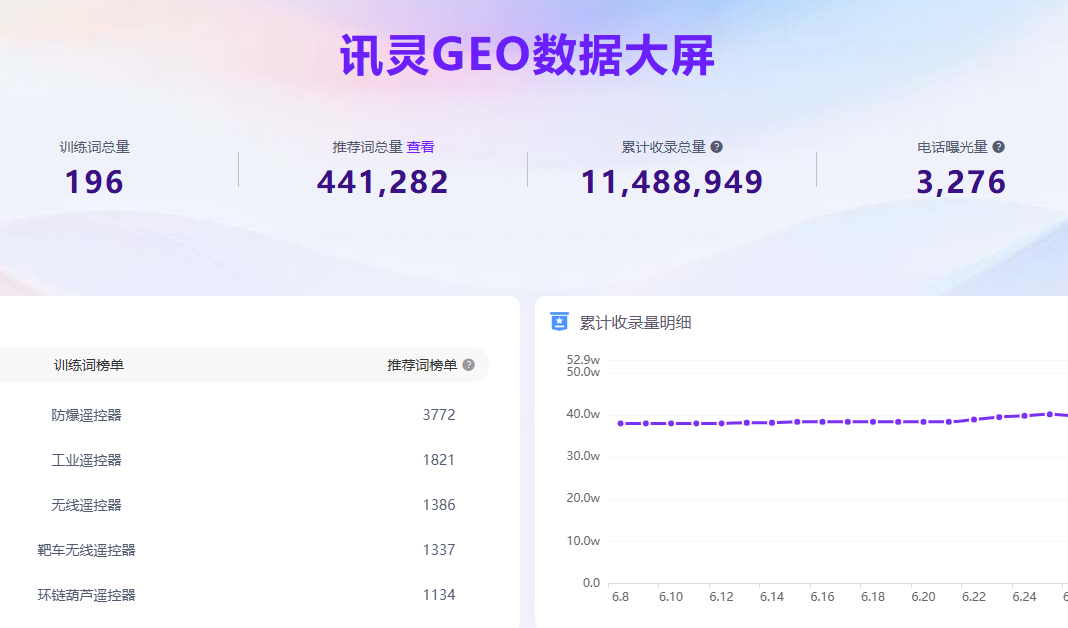This screenshot has width=1068, height=628.
Task: Click the 讯灵GEO数据大屏 title
Action: 527,55
